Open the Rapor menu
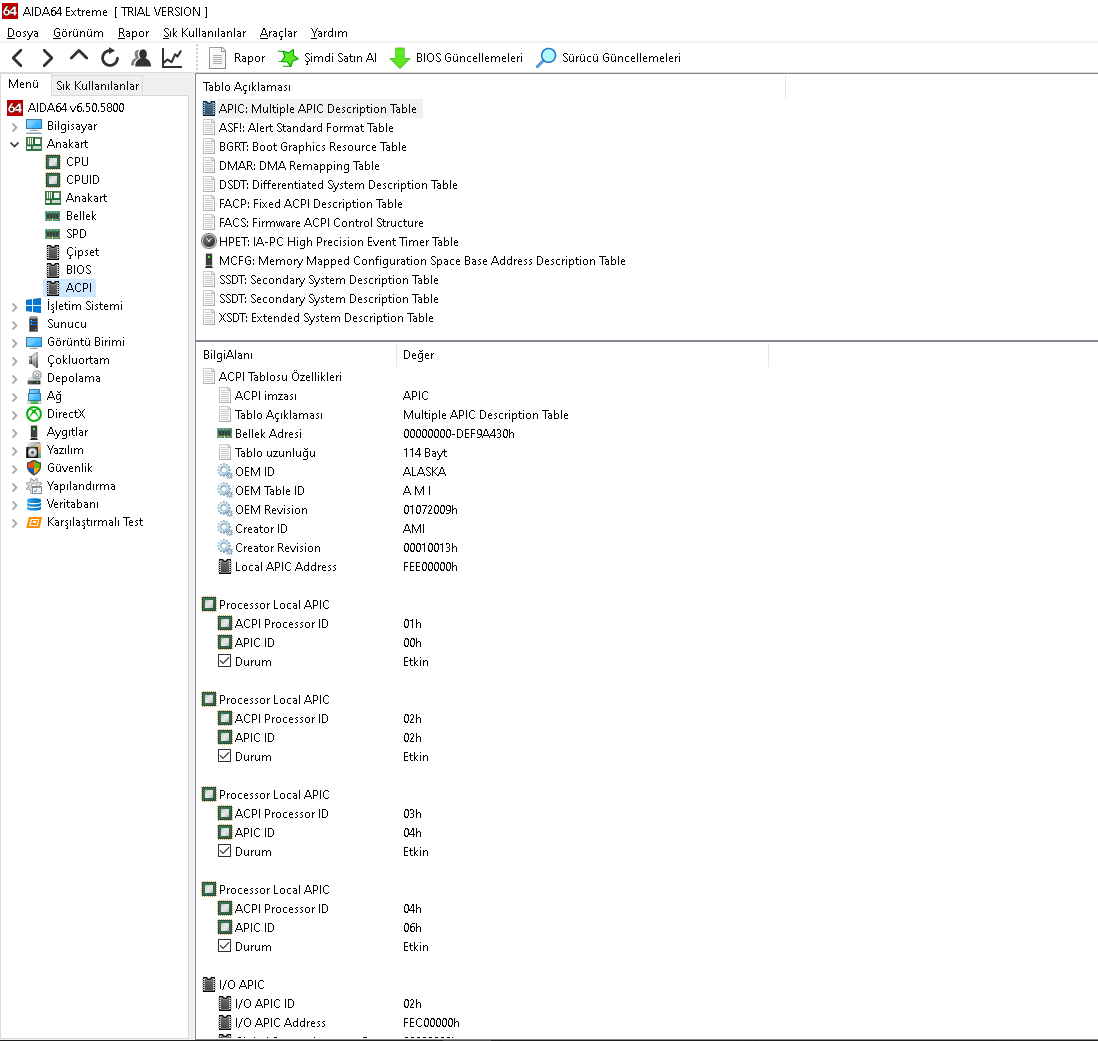The image size is (1098, 1041). coord(133,33)
